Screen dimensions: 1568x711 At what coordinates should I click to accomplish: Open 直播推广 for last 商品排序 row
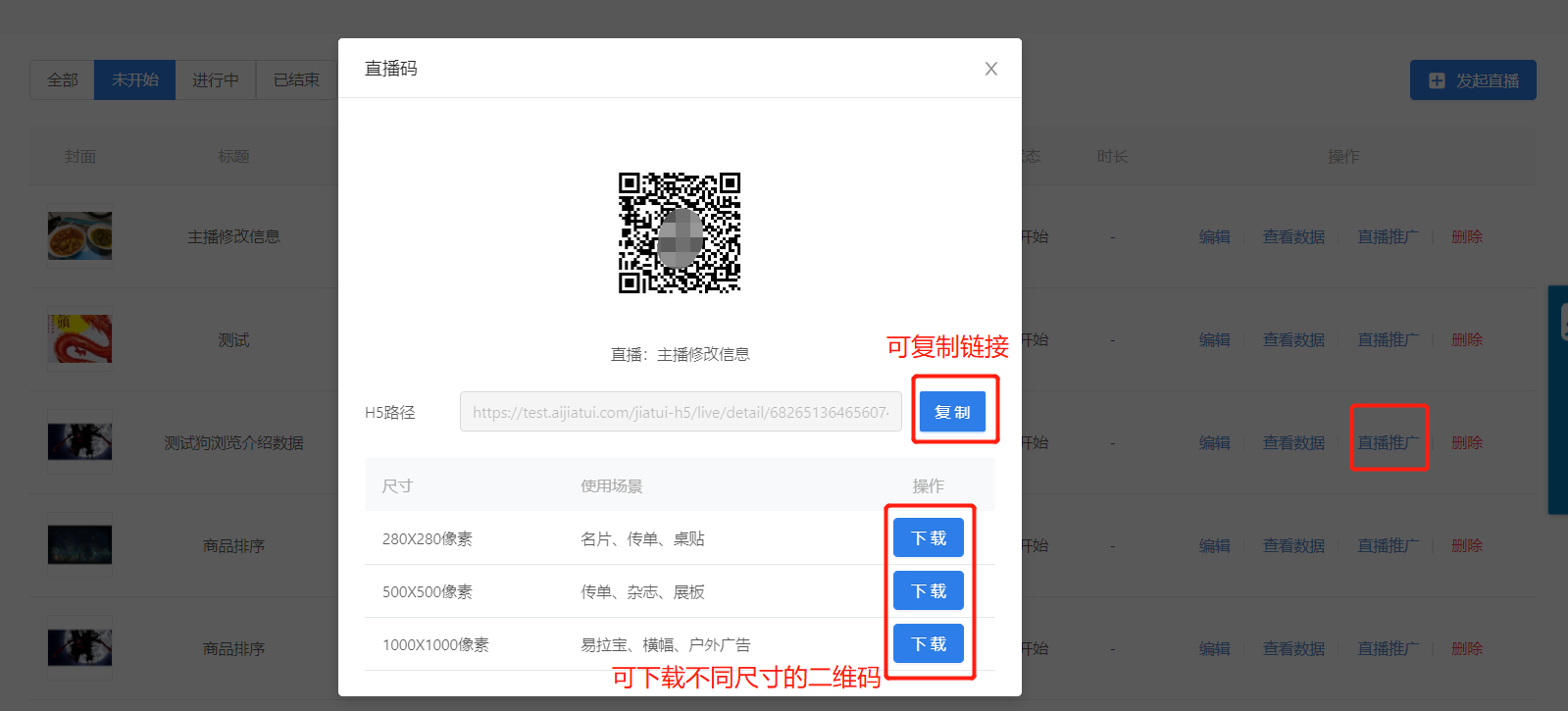point(1389,648)
